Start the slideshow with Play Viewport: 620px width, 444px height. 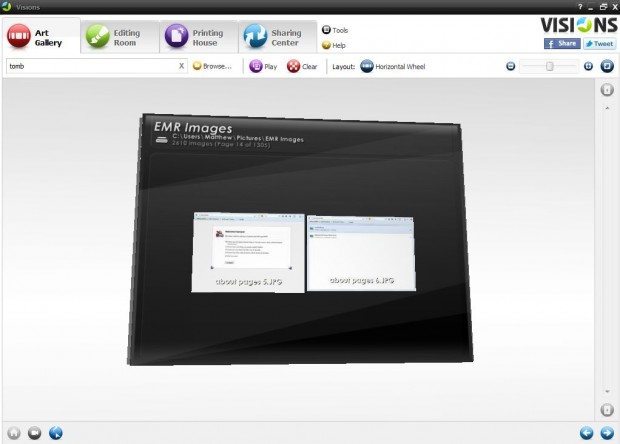click(x=263, y=66)
